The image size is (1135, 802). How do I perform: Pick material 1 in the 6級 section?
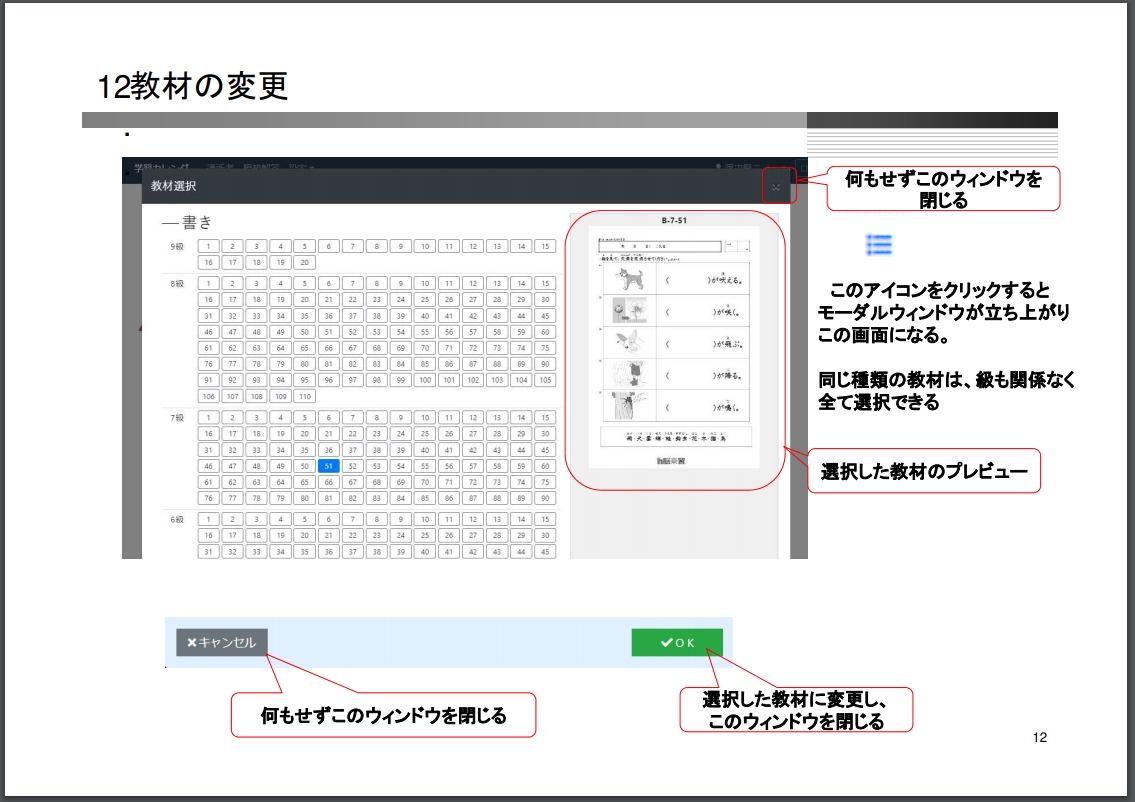[208, 519]
